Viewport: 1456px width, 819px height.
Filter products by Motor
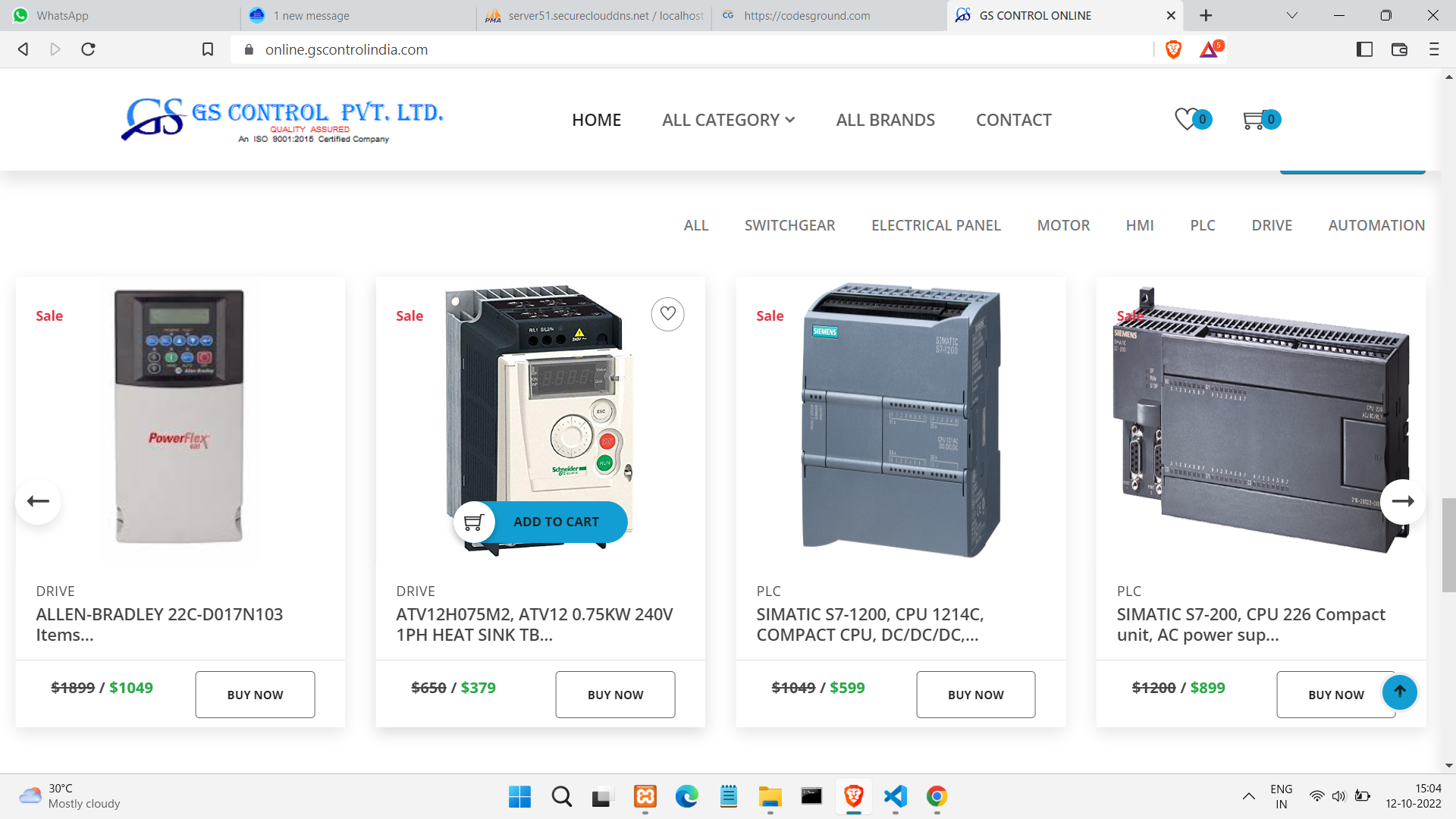point(1063,225)
